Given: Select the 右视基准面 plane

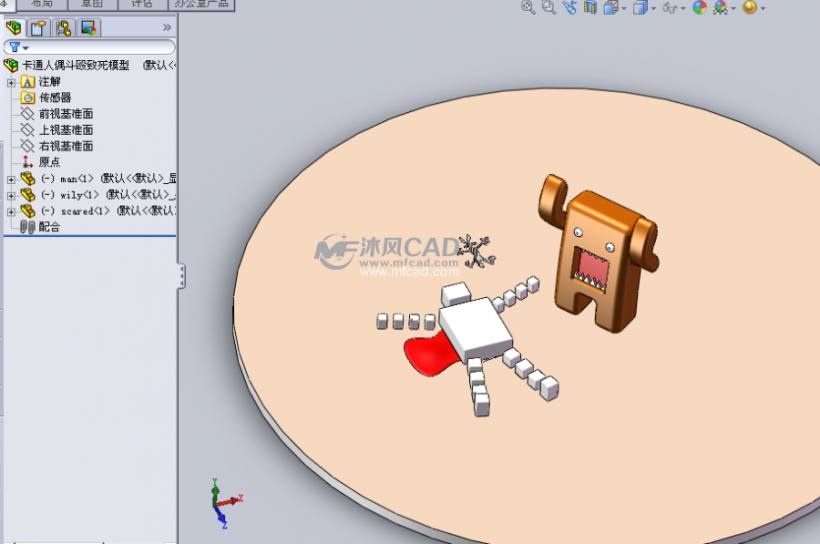Looking at the screenshot, I should (66, 146).
